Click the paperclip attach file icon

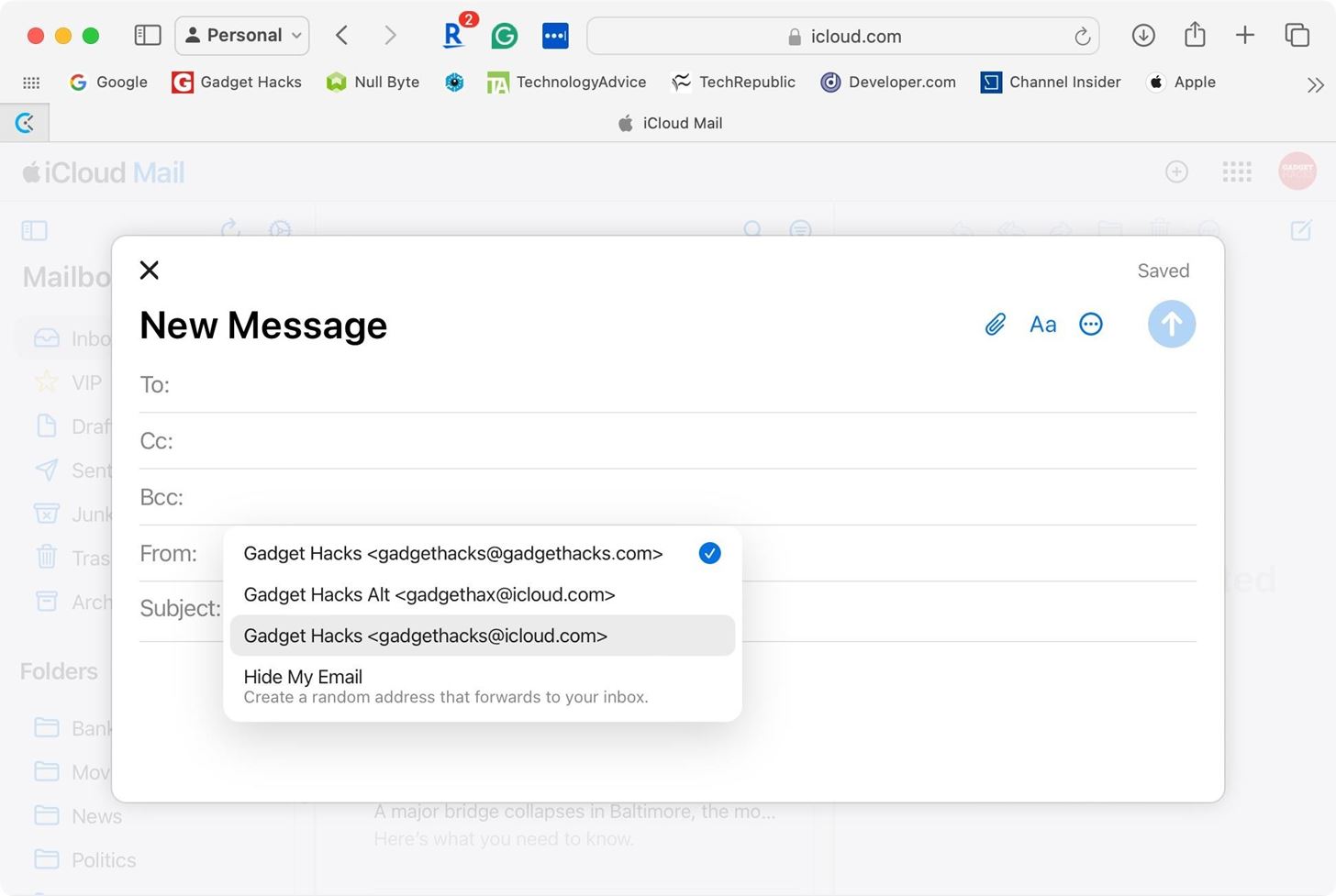click(x=995, y=325)
